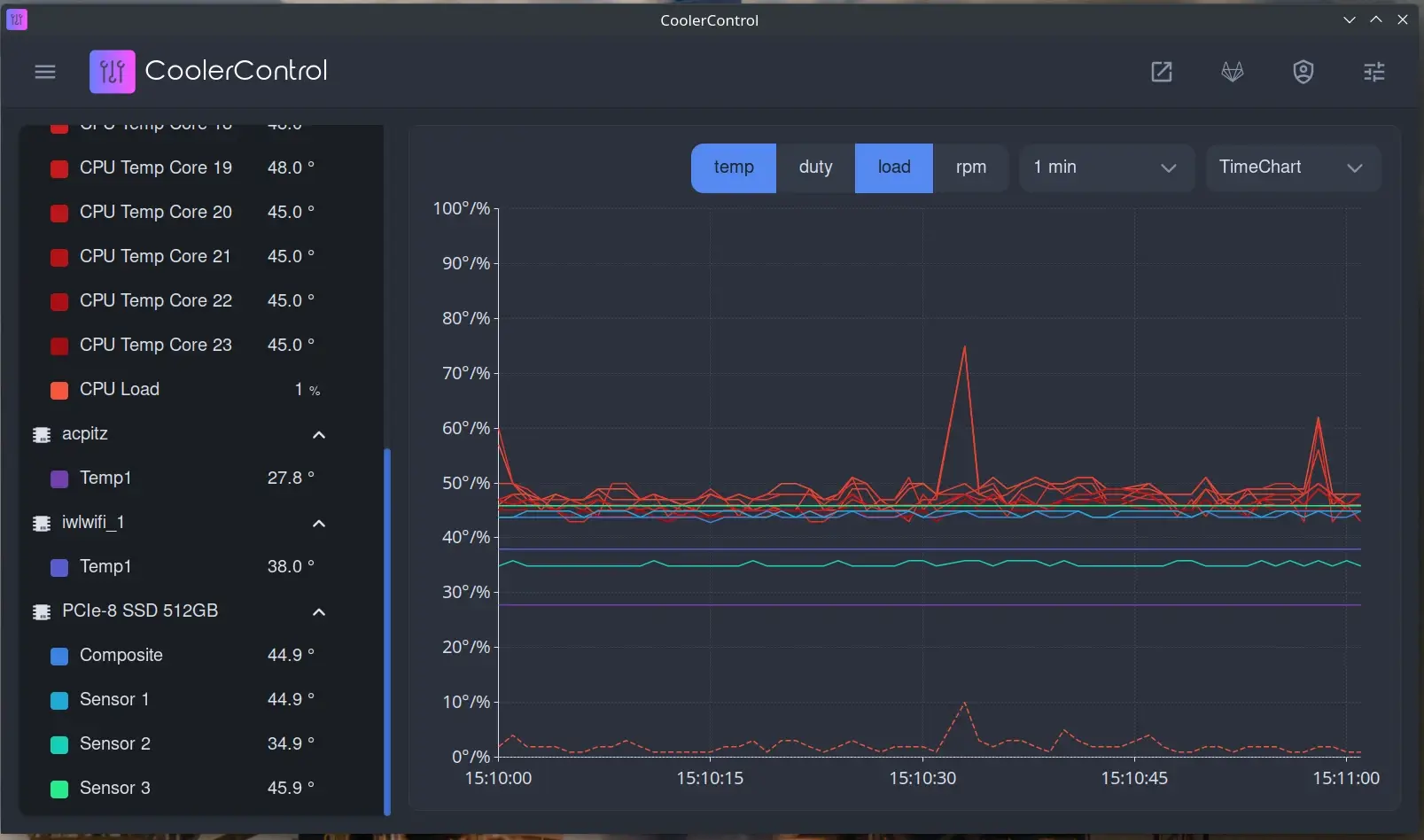Select the Sensor 2 label
The image size is (1424, 840).
tap(115, 743)
